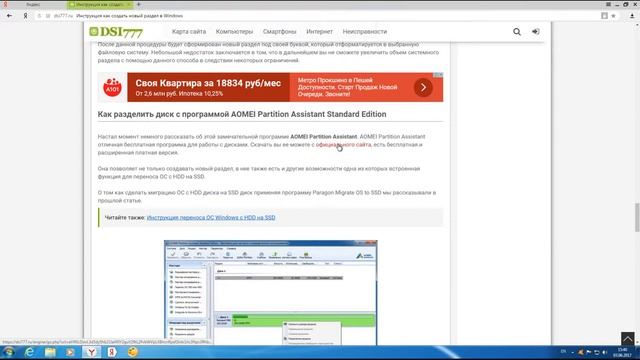Screen dimensions: 640x360
Task: Open the site search magnifier icon
Action: tap(517, 31)
